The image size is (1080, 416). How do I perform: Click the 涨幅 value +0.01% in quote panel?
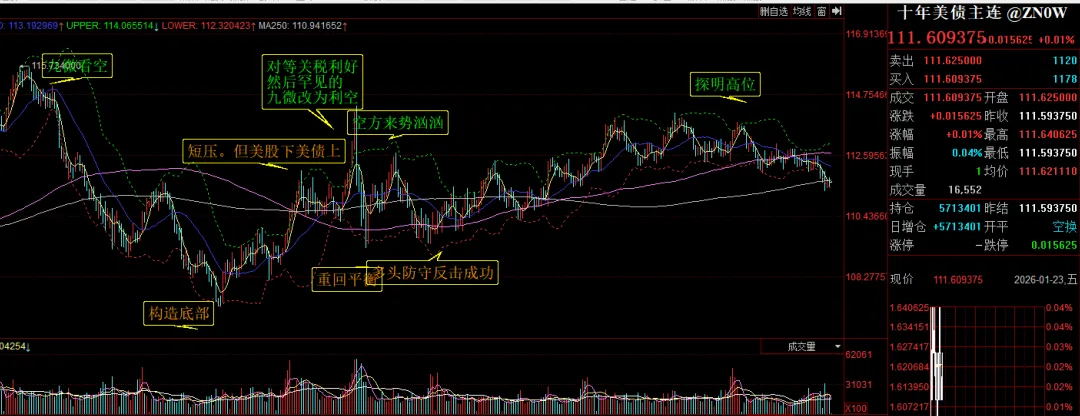(x=964, y=134)
